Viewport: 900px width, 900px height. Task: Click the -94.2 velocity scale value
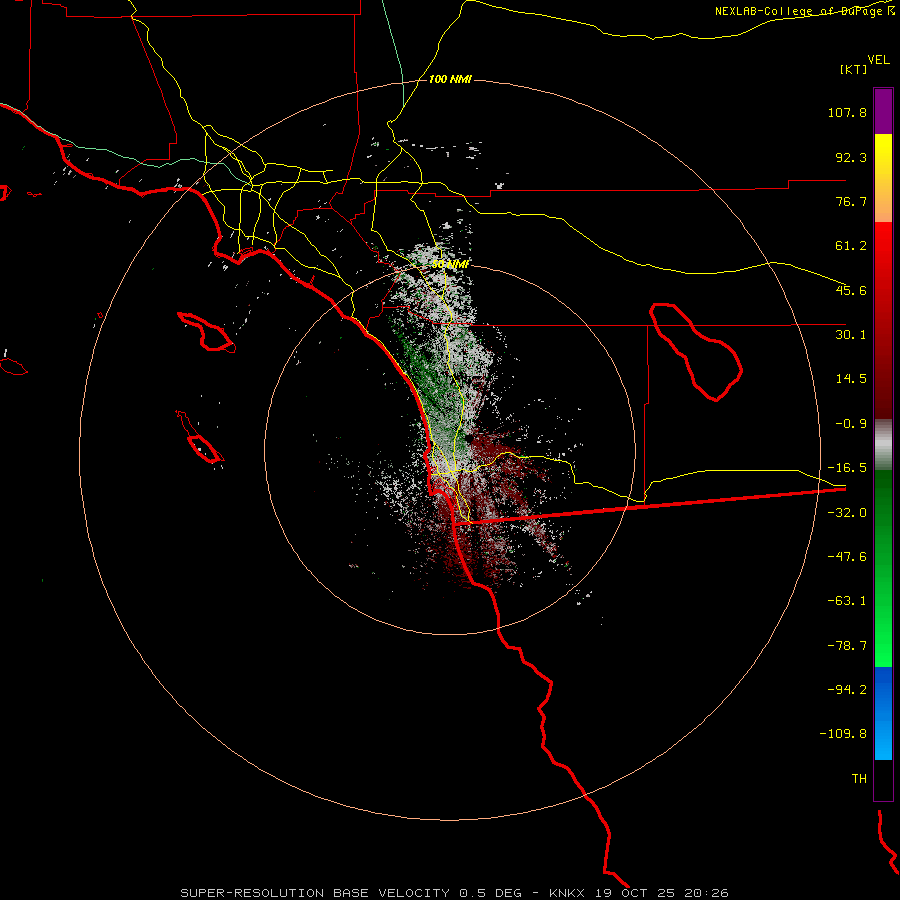click(x=847, y=690)
